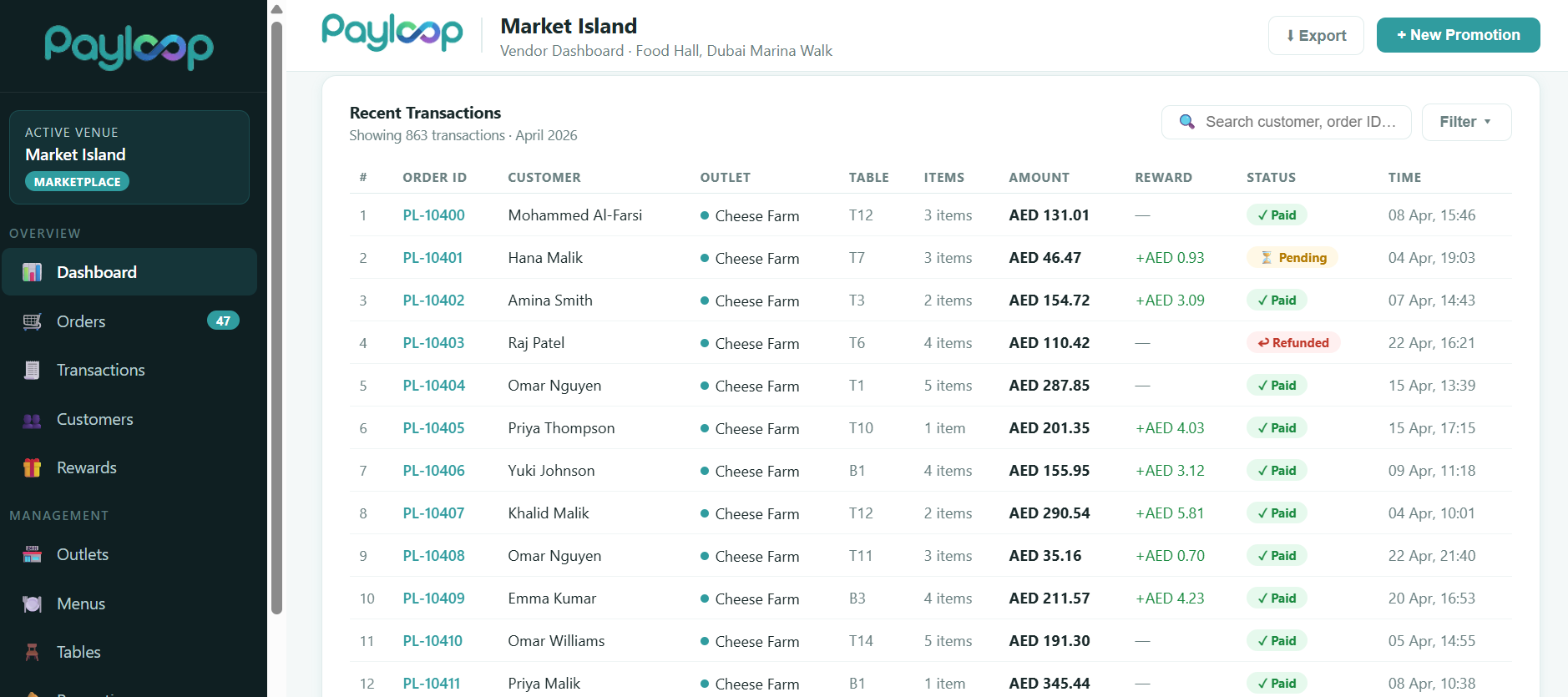The width and height of the screenshot is (1568, 697).
Task: Open the Dashboard menu item
Action: (129, 272)
